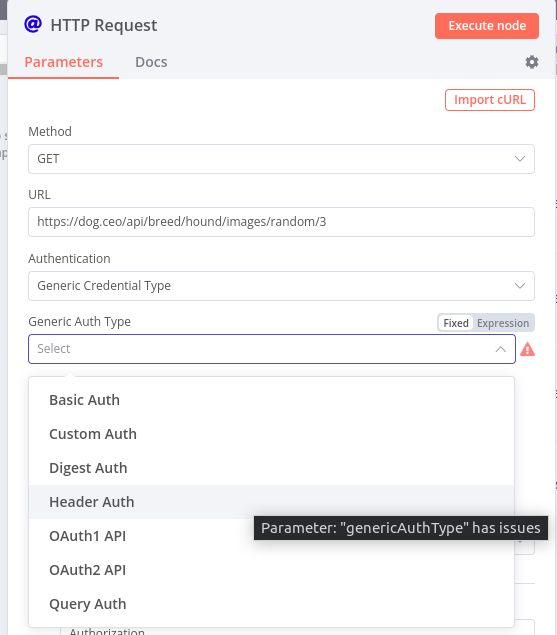Click the red warning triangle icon
557x635 pixels.
[x=527, y=349]
